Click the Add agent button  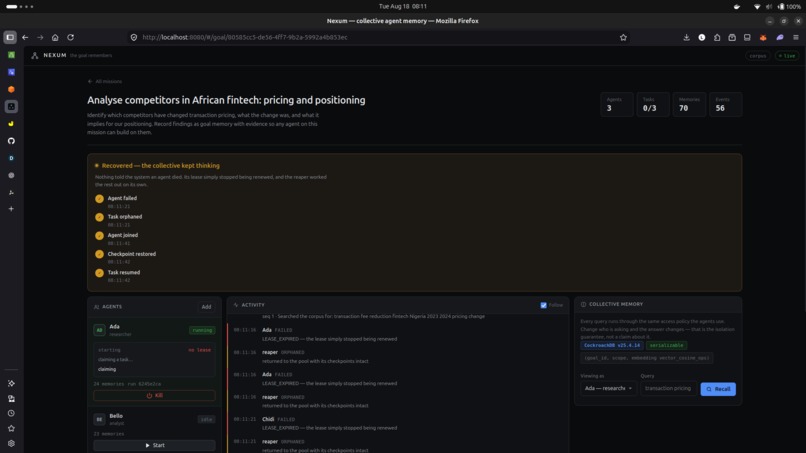click(206, 306)
